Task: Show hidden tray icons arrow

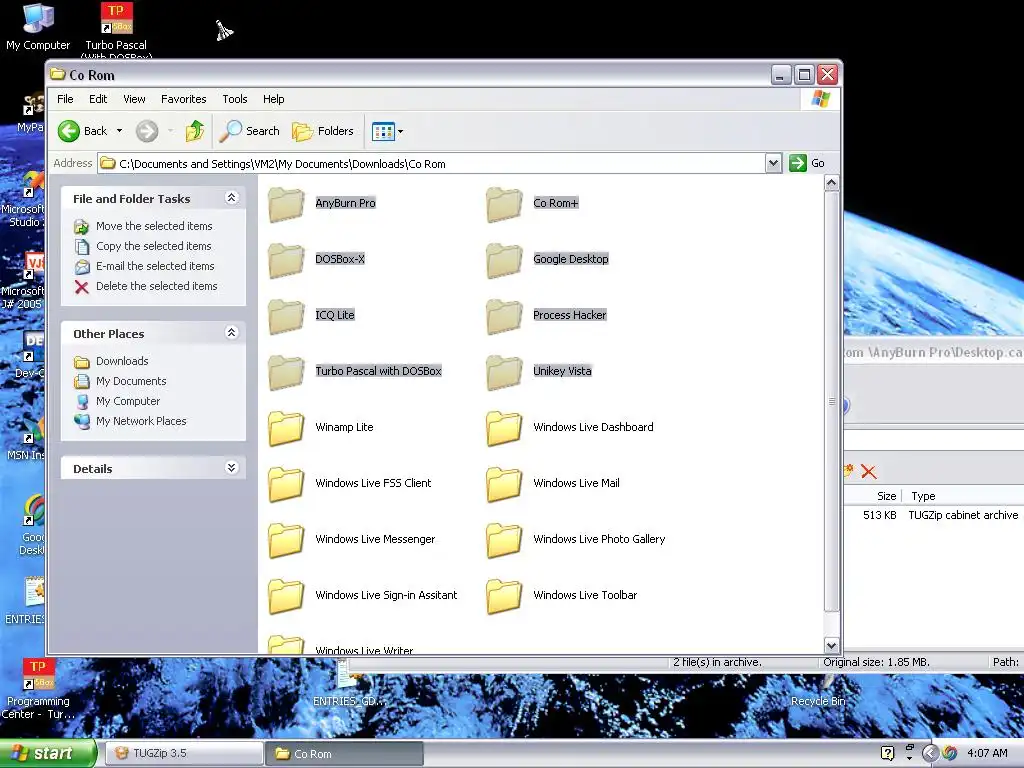Action: pyautogui.click(x=930, y=754)
